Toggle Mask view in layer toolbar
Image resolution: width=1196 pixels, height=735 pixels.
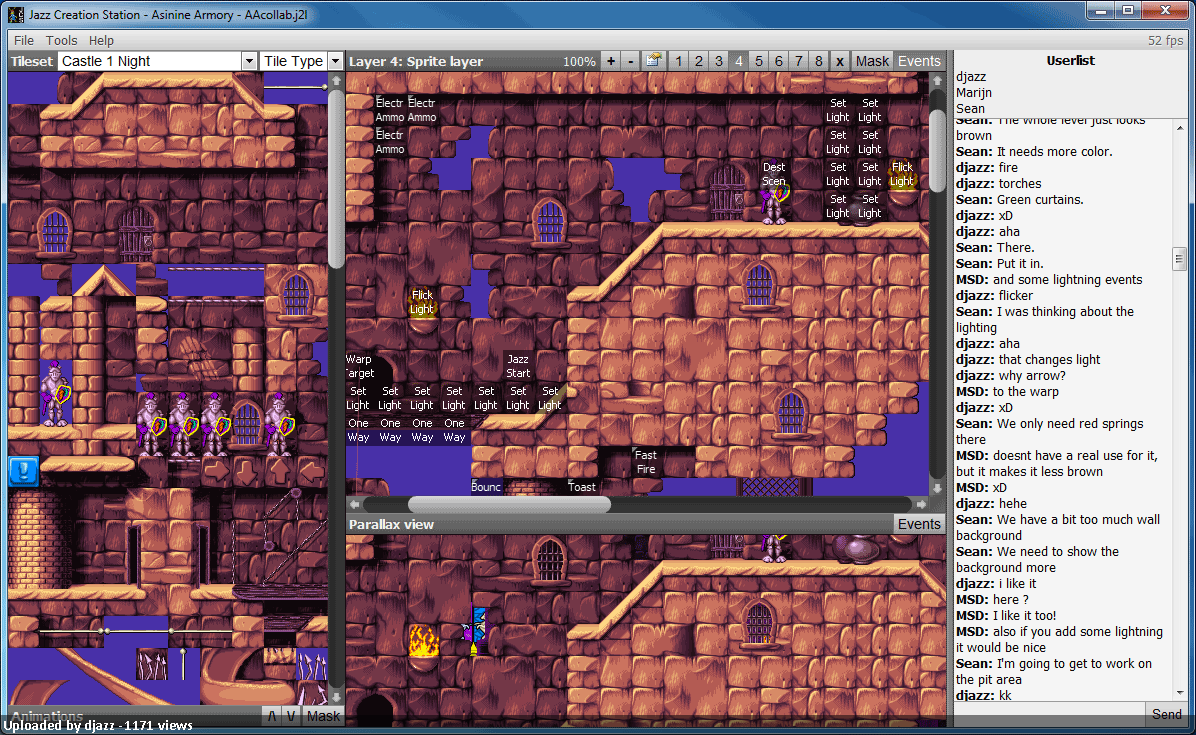click(872, 61)
